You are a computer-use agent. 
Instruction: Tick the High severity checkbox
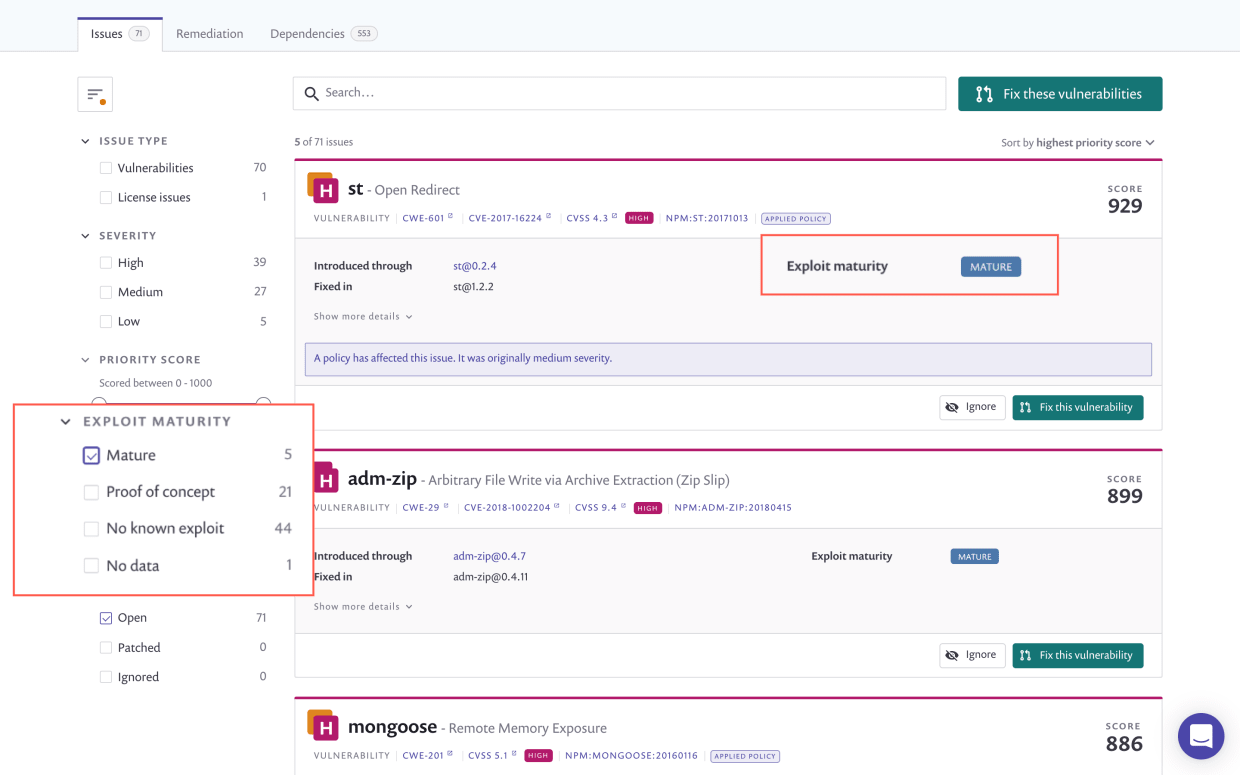(106, 263)
